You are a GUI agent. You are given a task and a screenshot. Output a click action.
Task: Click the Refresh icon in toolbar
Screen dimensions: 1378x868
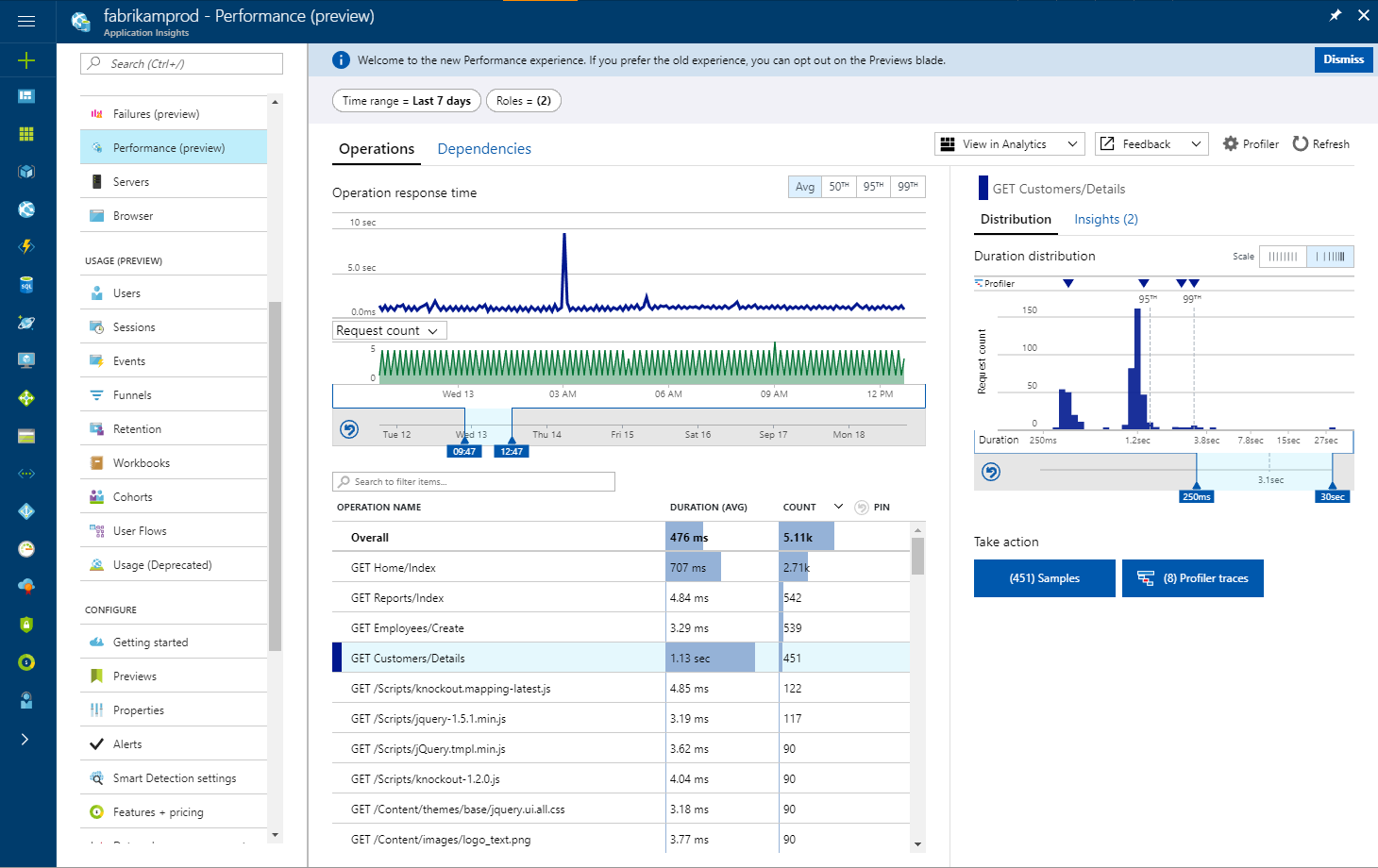coord(1301,144)
